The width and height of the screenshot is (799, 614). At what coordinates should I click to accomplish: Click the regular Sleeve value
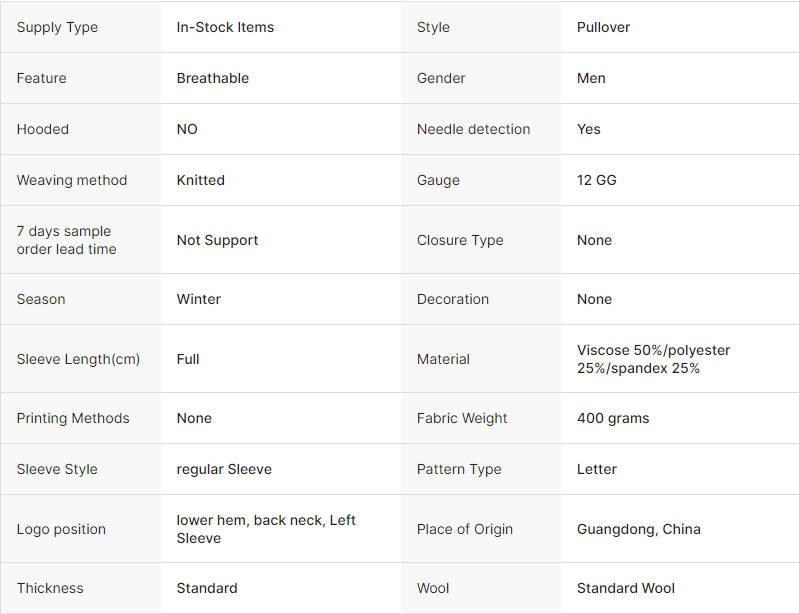(224, 469)
